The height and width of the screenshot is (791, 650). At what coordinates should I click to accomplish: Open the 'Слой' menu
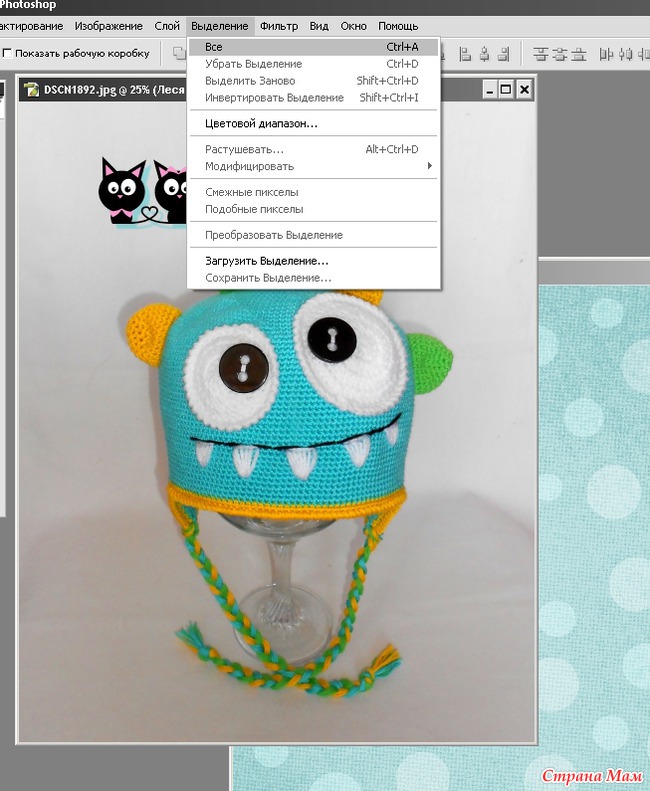pos(167,25)
